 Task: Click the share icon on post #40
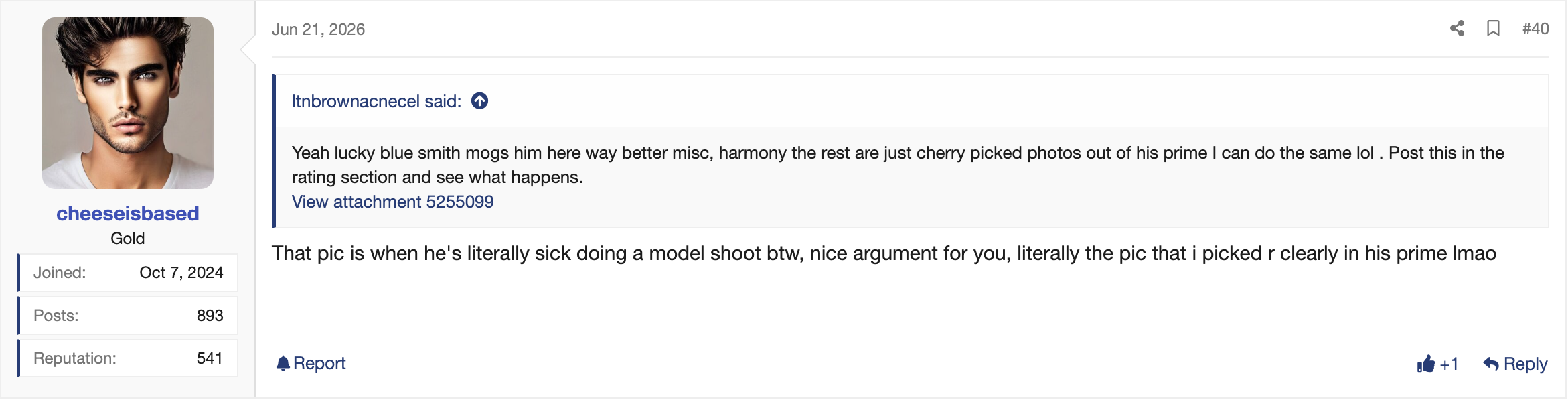click(x=1457, y=29)
